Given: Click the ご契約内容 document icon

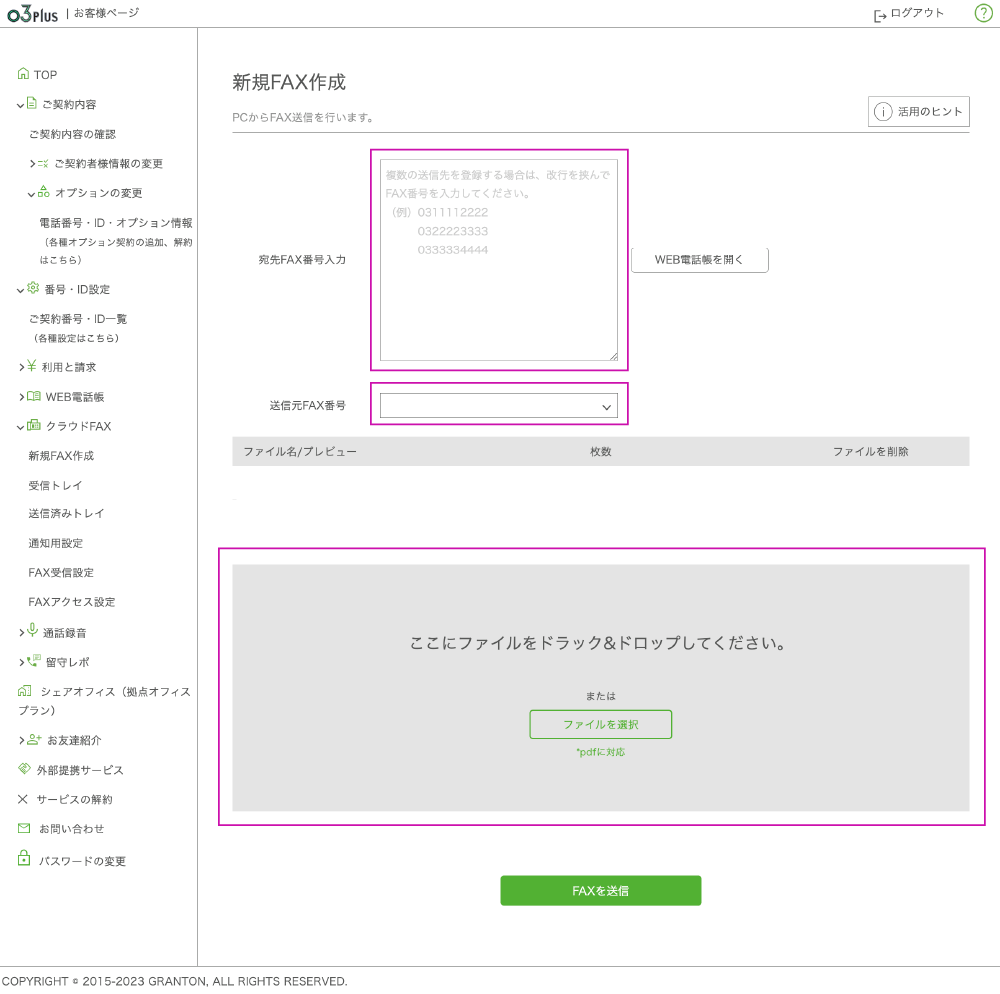Looking at the screenshot, I should [x=32, y=103].
